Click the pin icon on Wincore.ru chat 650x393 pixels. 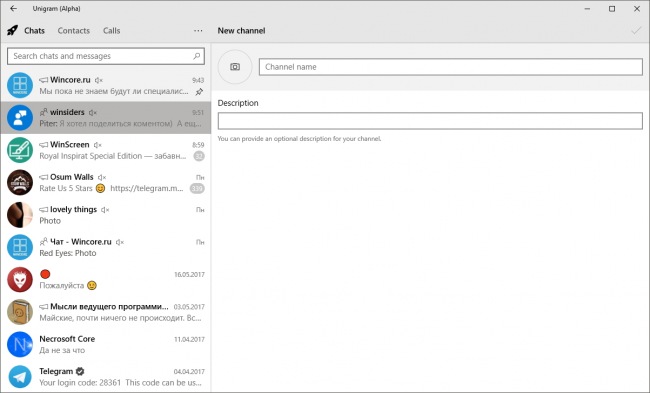point(199,92)
